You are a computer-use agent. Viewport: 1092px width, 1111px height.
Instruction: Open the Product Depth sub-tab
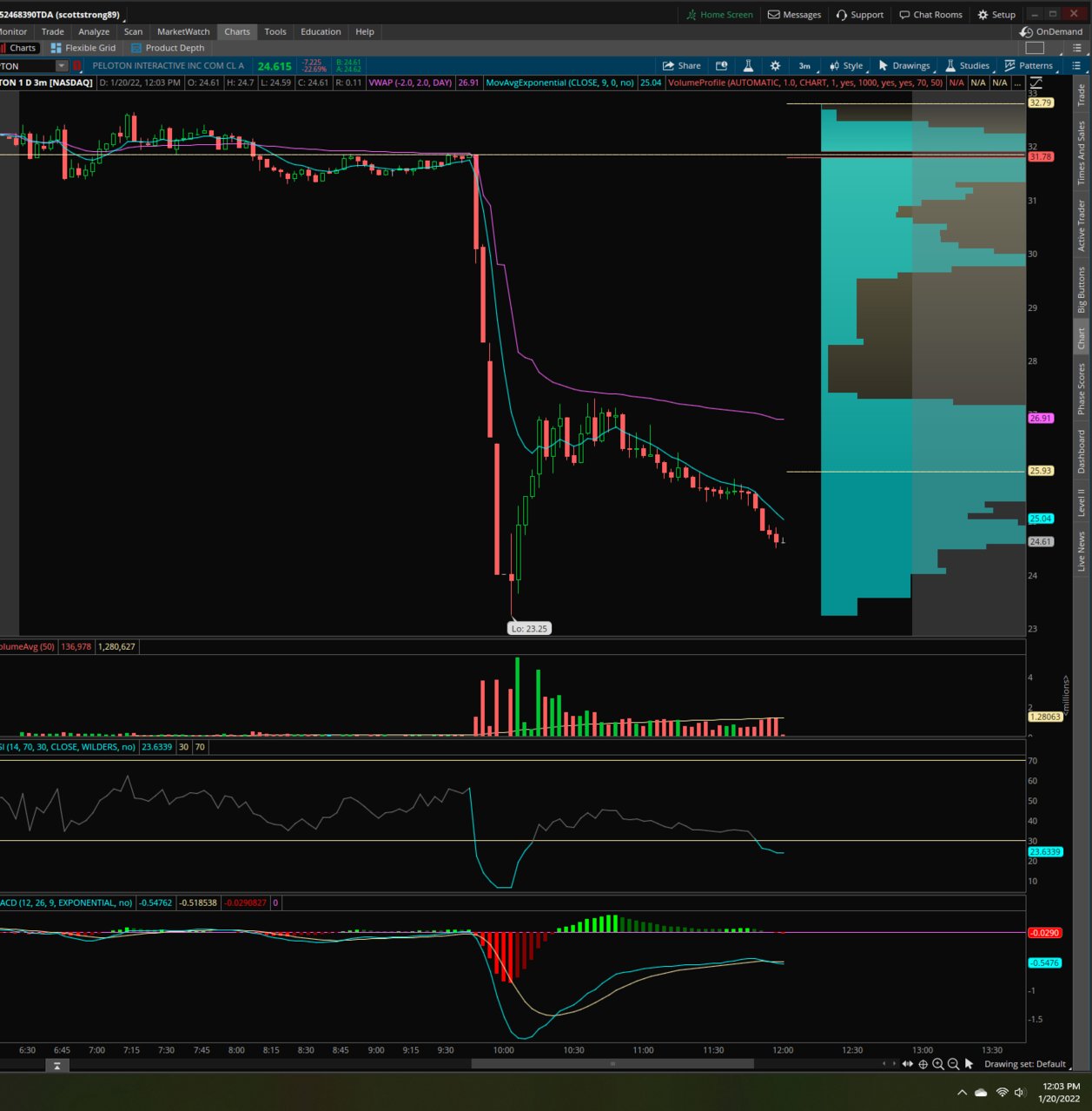pos(168,48)
